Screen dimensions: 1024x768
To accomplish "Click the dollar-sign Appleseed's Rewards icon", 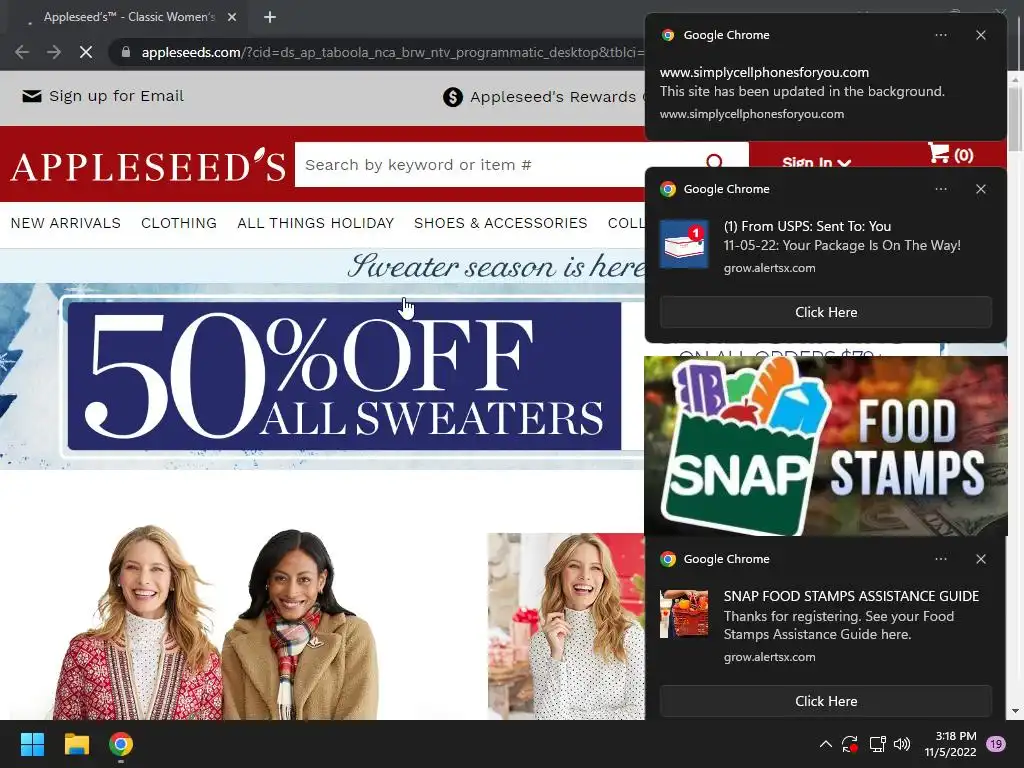I will pyautogui.click(x=453, y=97).
